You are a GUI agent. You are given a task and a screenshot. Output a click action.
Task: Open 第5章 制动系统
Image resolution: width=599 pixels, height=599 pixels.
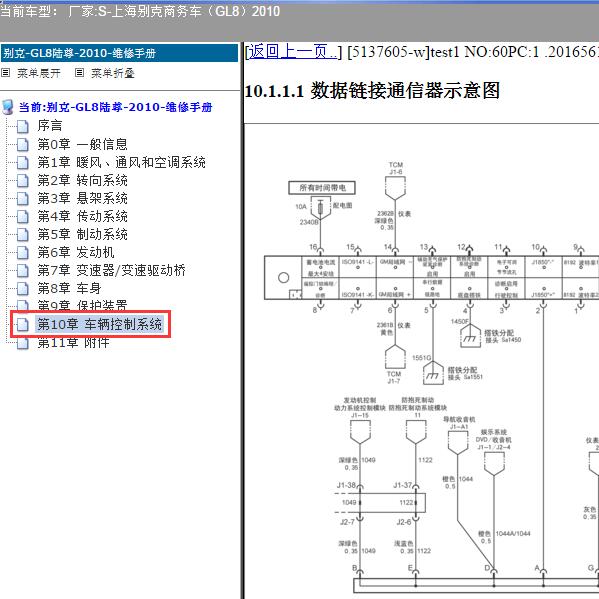tap(82, 234)
